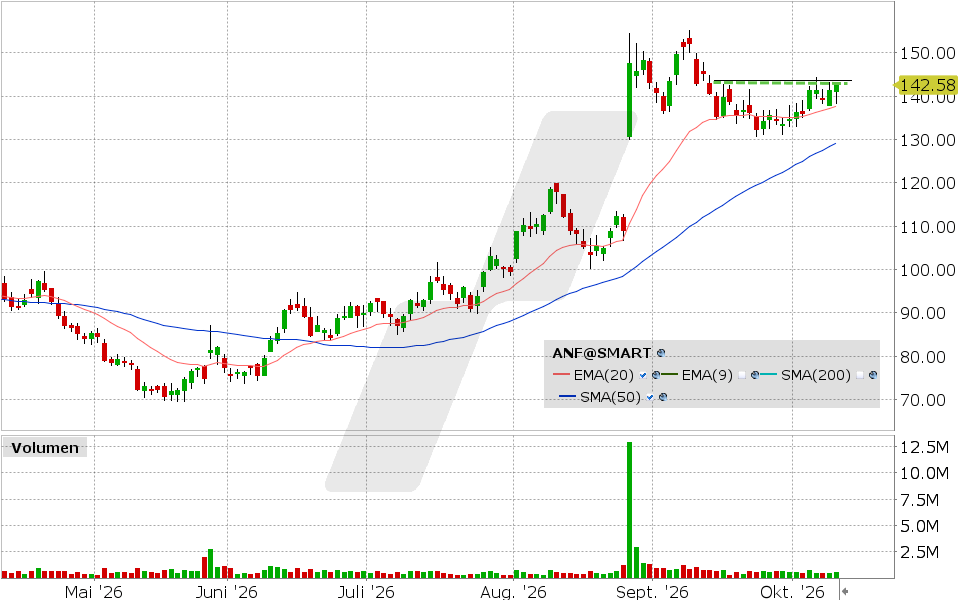Click the 130.00 price axis label
The height and width of the screenshot is (600, 960).
(x=928, y=140)
